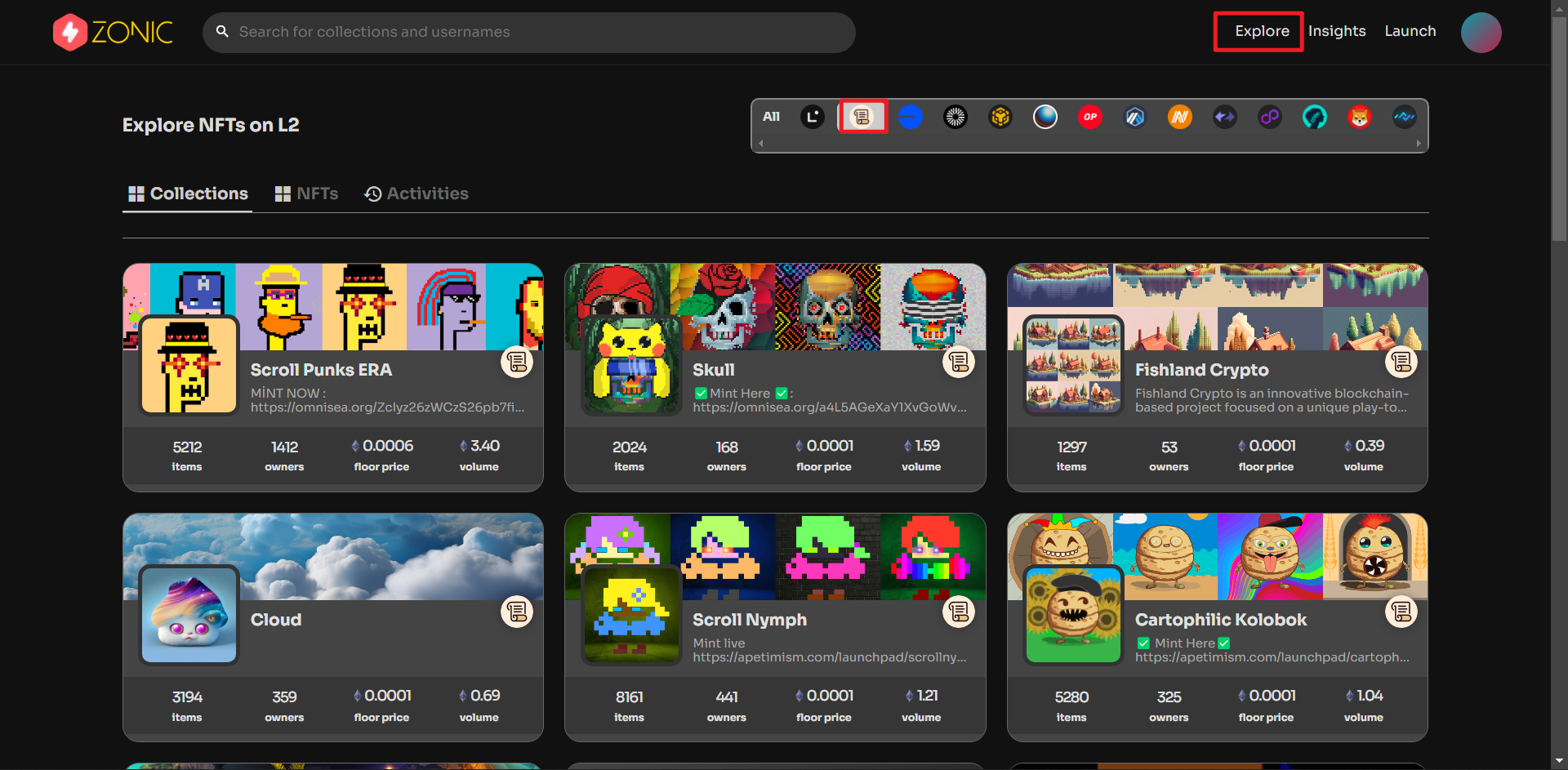The height and width of the screenshot is (770, 1568).
Task: Open the Fishland Crypto collection title
Action: coord(1202,370)
